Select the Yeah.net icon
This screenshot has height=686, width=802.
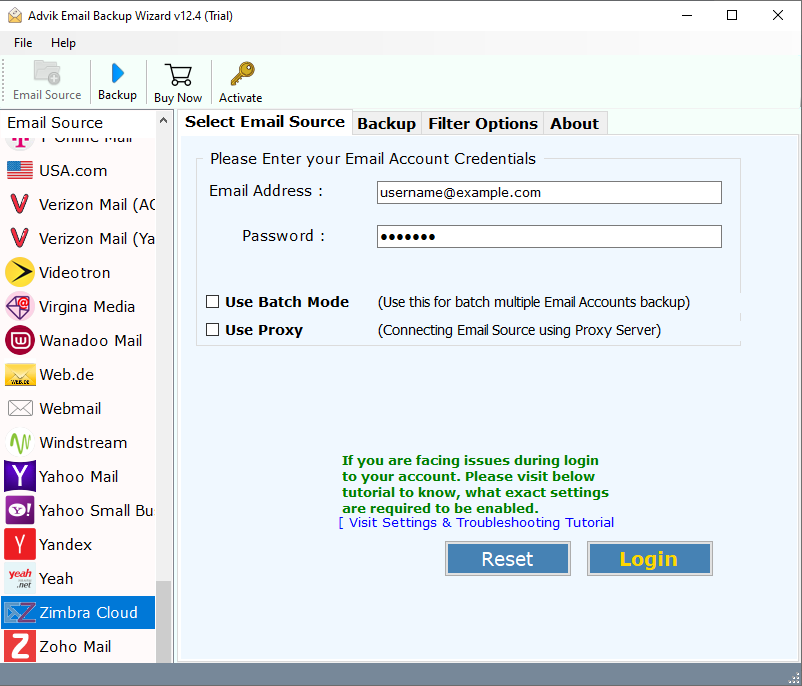pyautogui.click(x=20, y=578)
